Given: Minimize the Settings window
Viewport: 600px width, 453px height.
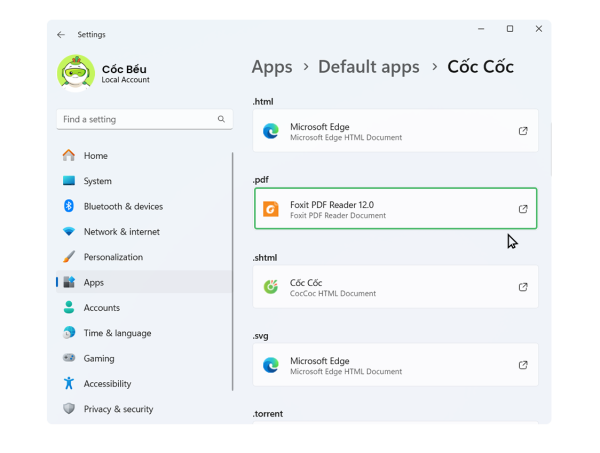Looking at the screenshot, I should [481, 29].
